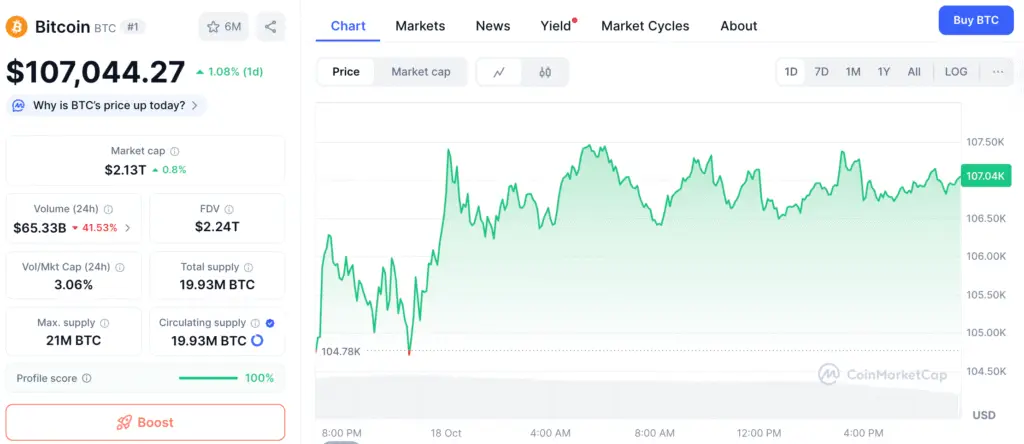This screenshot has width=1024, height=444.
Task: Click the Profile score info icon
Action: click(87, 379)
